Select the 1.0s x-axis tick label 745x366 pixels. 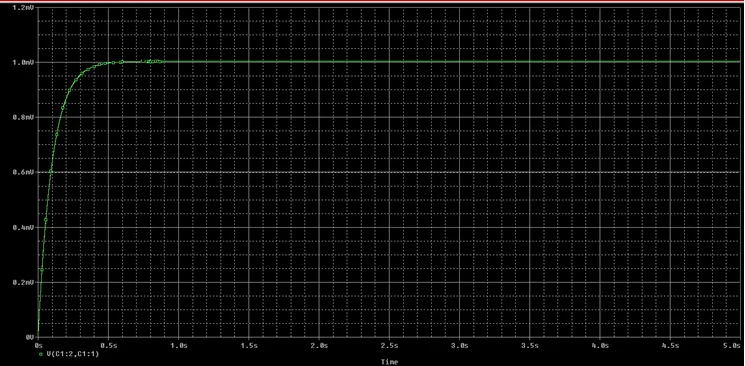[x=180, y=346]
